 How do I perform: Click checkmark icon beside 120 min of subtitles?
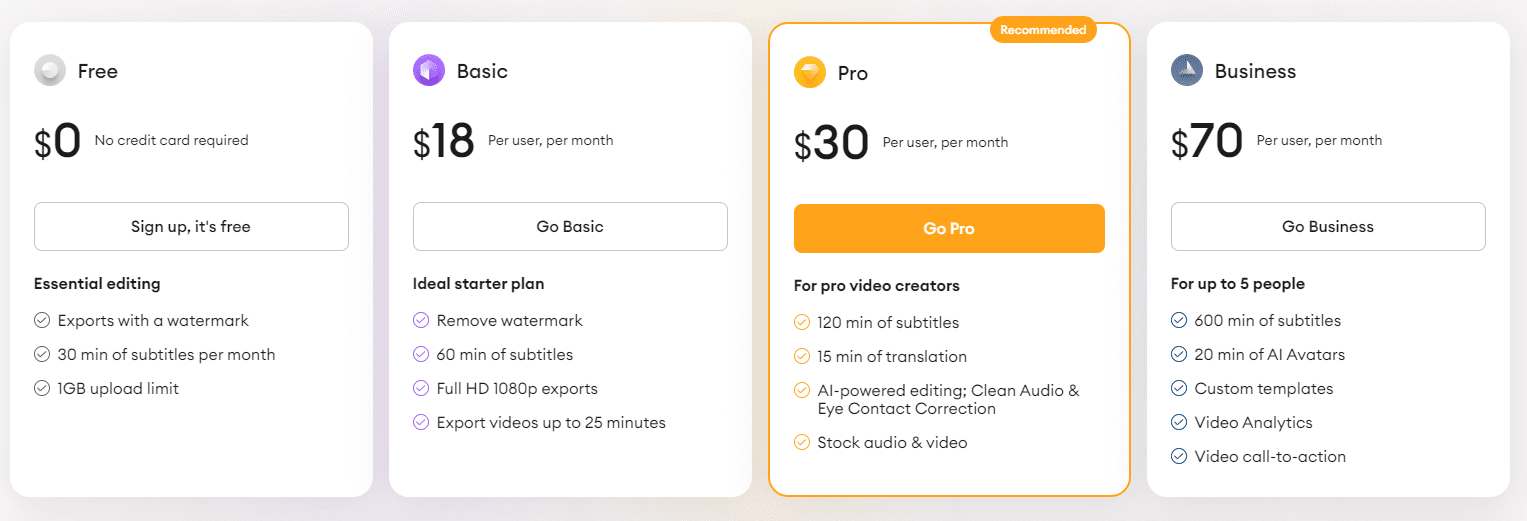802,323
